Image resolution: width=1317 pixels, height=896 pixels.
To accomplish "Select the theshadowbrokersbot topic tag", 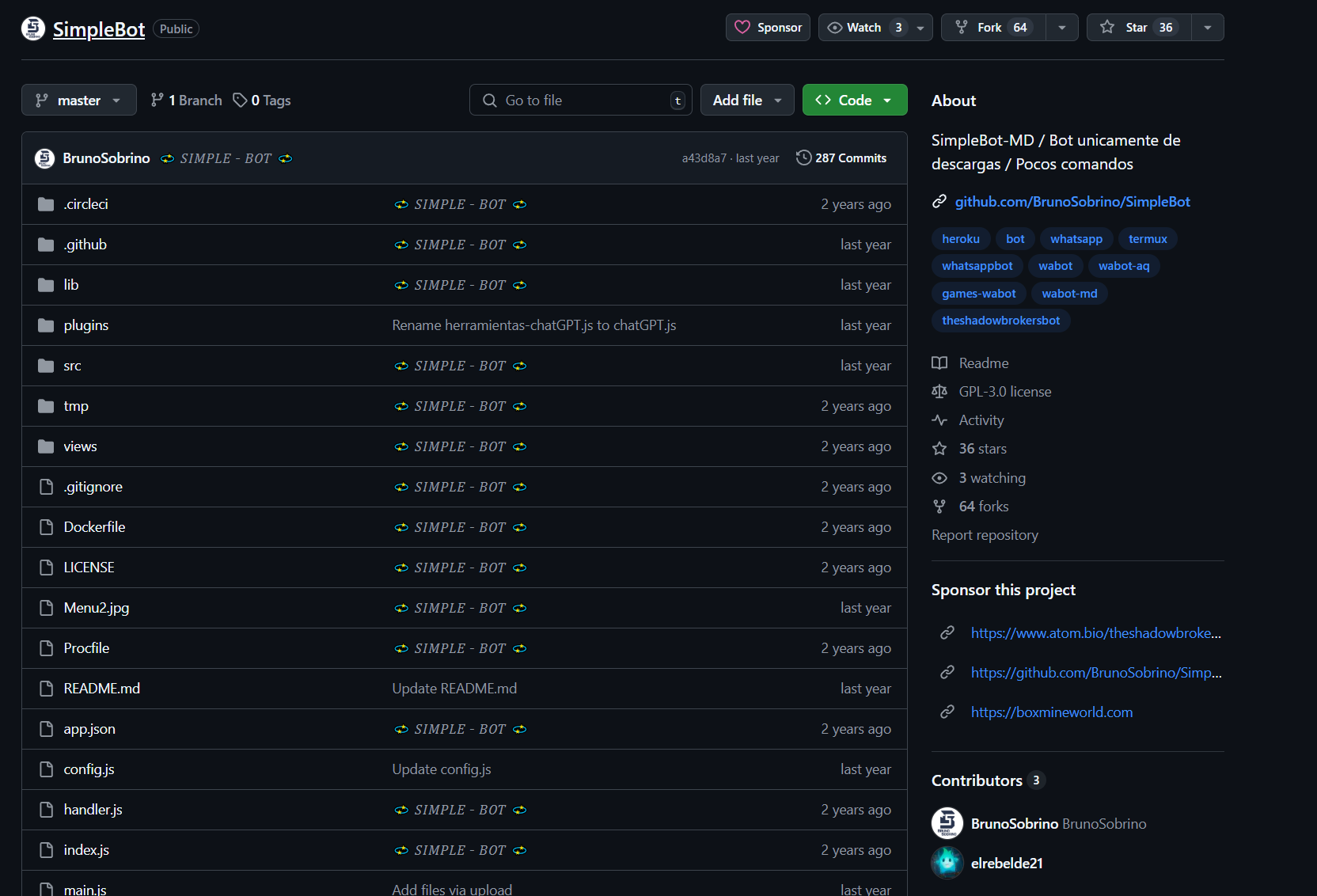I will [x=1000, y=321].
